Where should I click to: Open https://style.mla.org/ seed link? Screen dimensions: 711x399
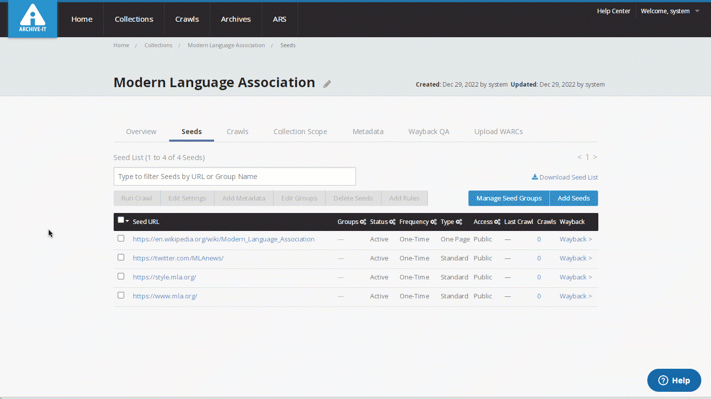coord(164,277)
